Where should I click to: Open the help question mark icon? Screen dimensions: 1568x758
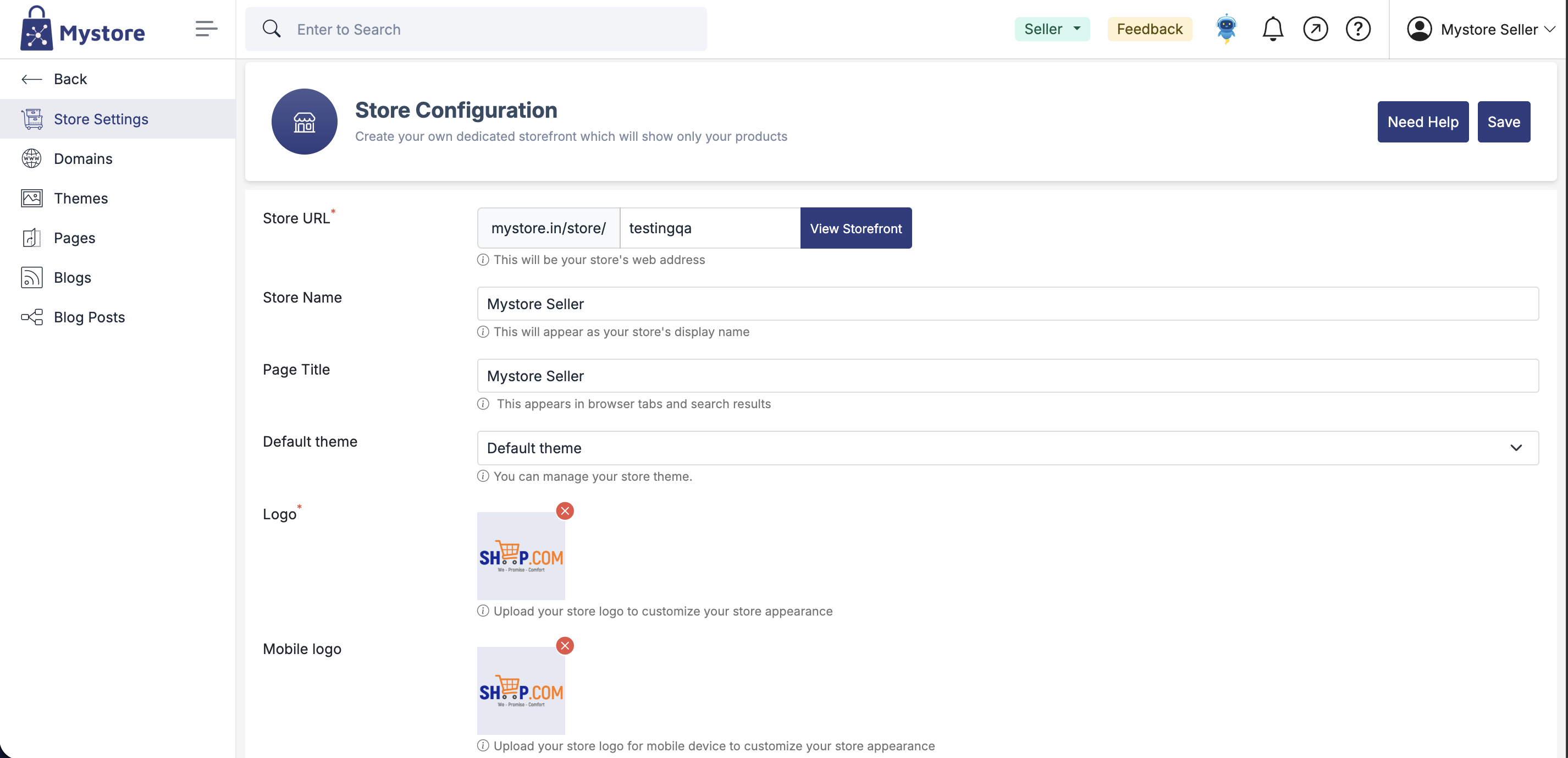1357,29
